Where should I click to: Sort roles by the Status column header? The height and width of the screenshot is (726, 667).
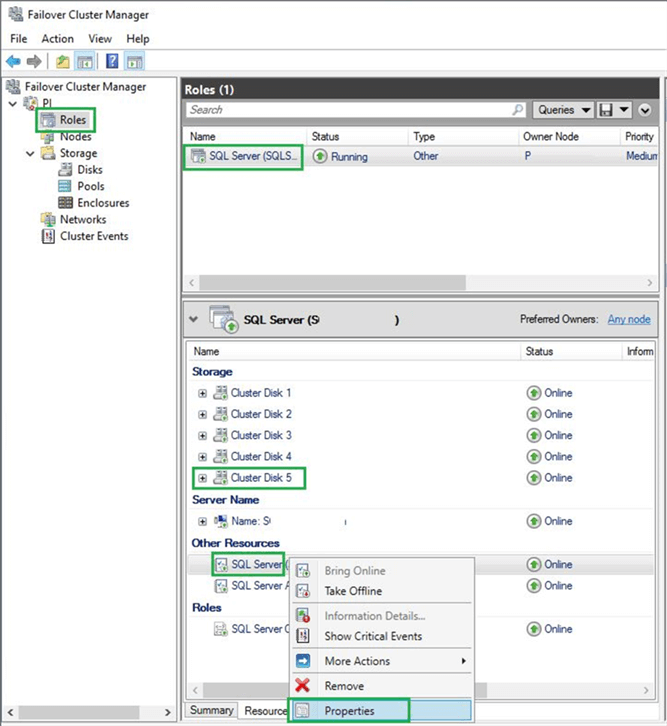point(358,137)
